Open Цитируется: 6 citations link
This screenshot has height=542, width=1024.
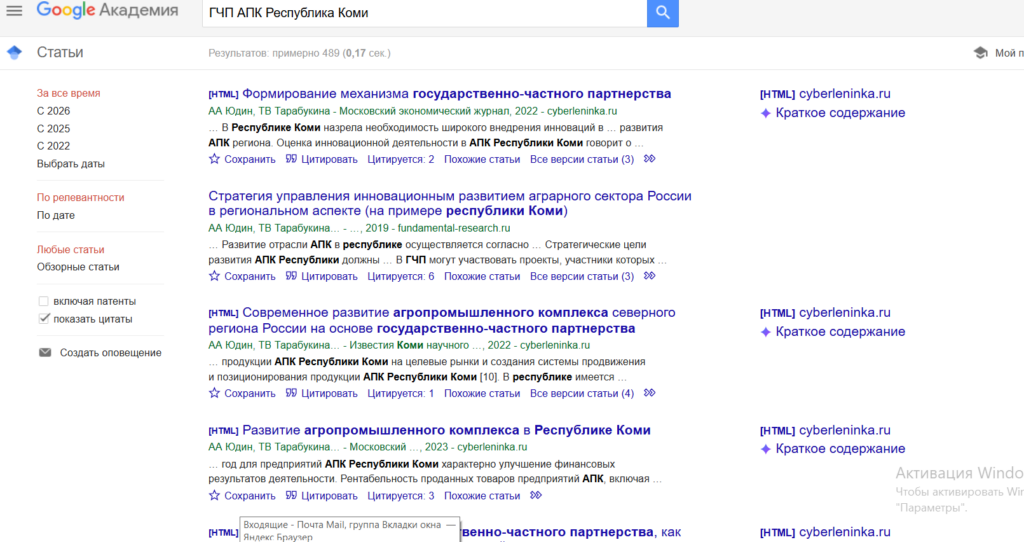tap(400, 276)
